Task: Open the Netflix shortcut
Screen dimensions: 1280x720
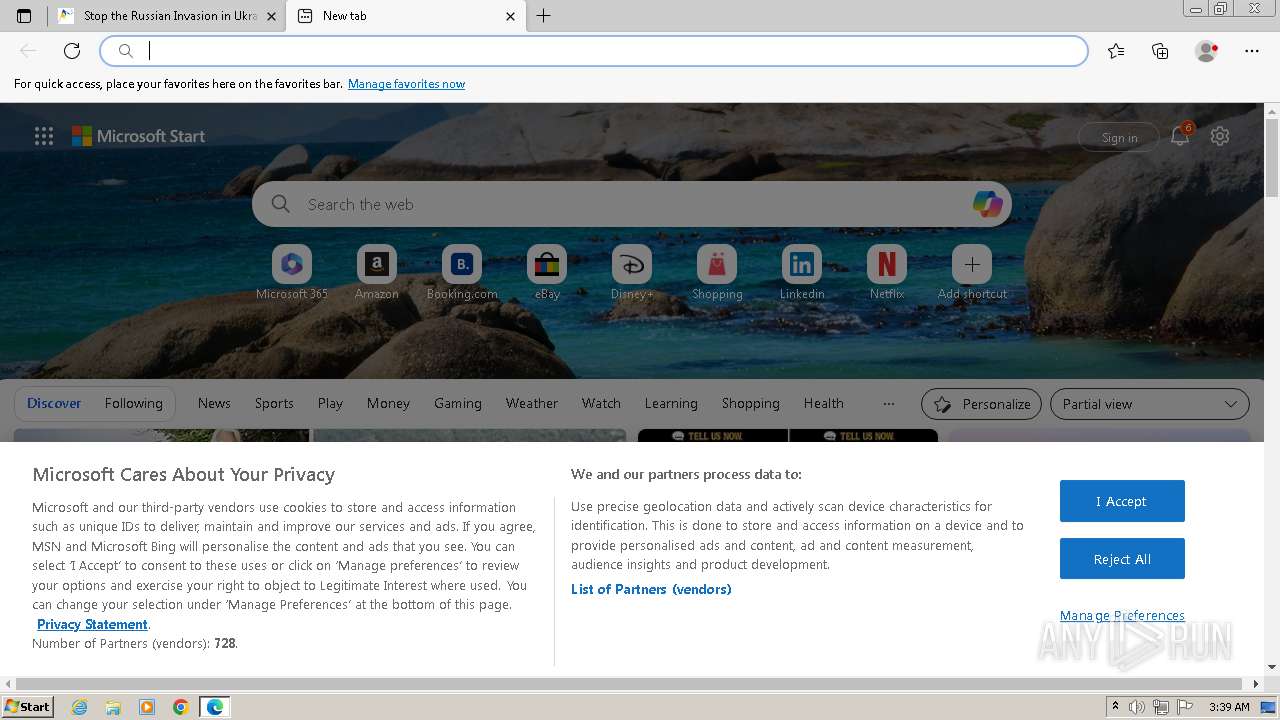Action: (887, 273)
